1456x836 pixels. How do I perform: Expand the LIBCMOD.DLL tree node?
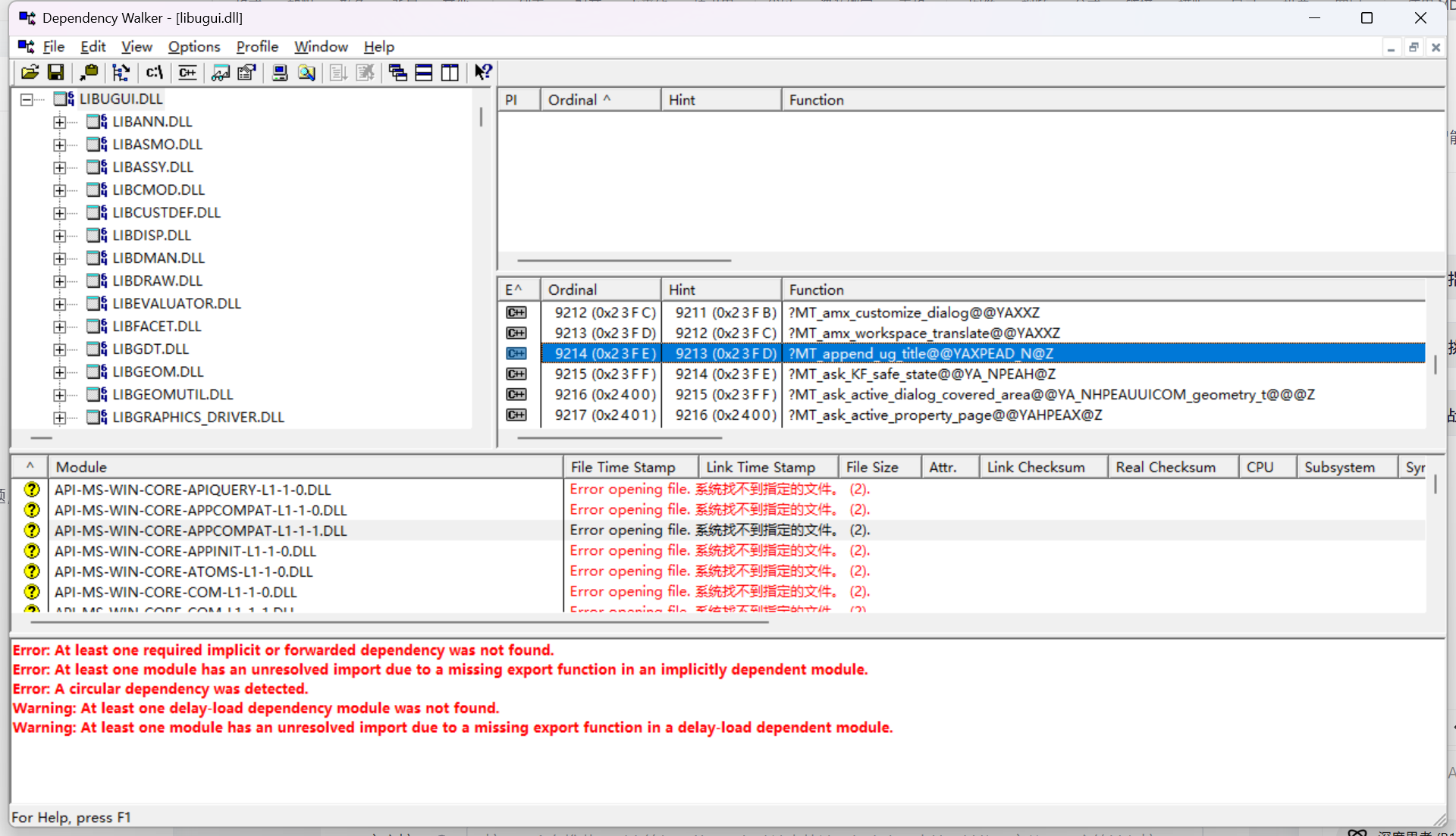(59, 190)
